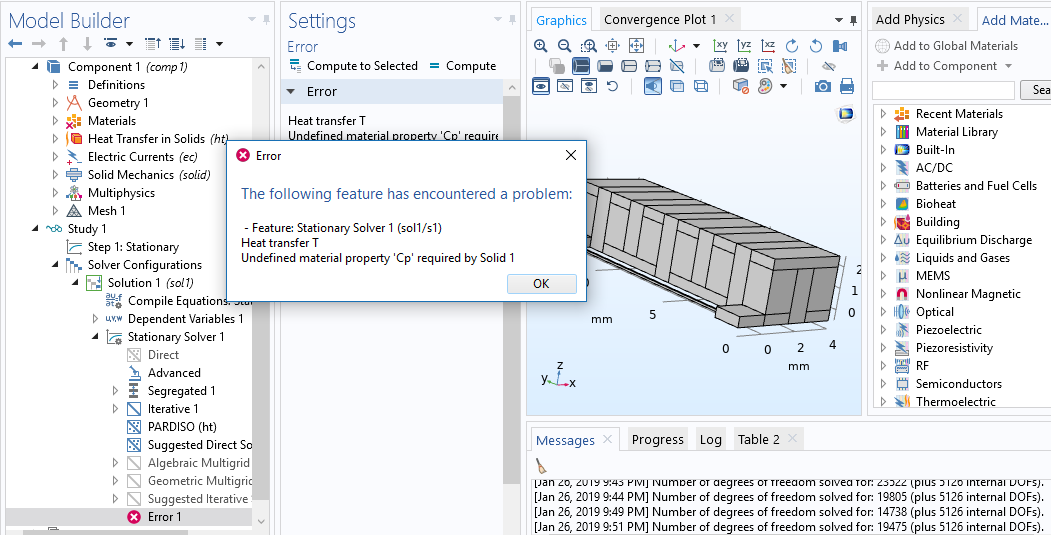This screenshot has width=1051, height=535.
Task: Switch to the Convergence Plot 1 tab
Action: (660, 20)
